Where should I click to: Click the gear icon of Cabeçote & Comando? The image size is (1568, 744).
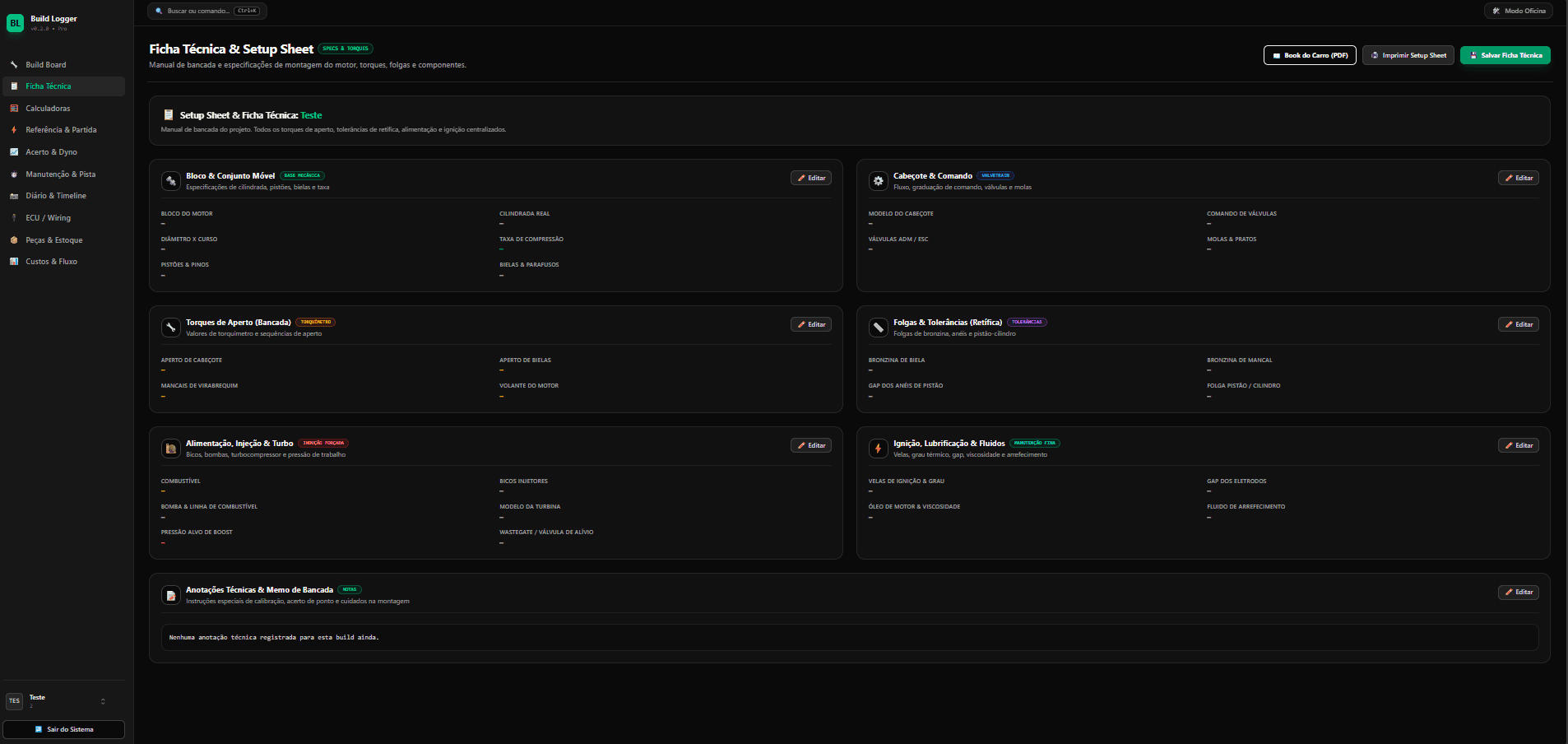879,181
